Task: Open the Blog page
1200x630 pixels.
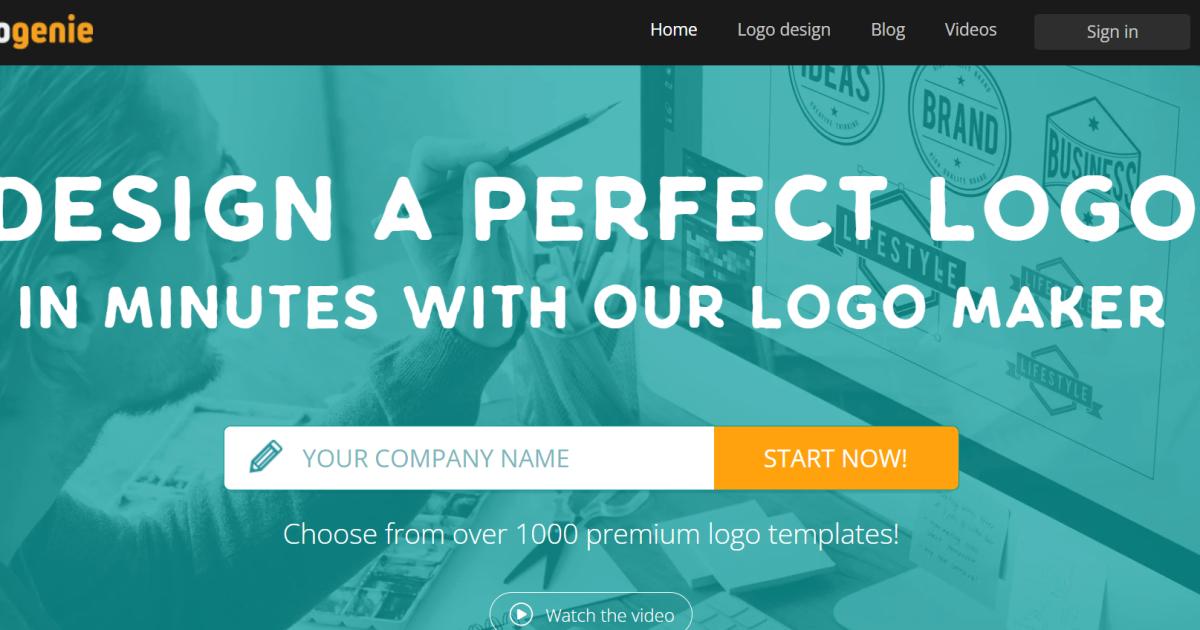Action: click(888, 30)
